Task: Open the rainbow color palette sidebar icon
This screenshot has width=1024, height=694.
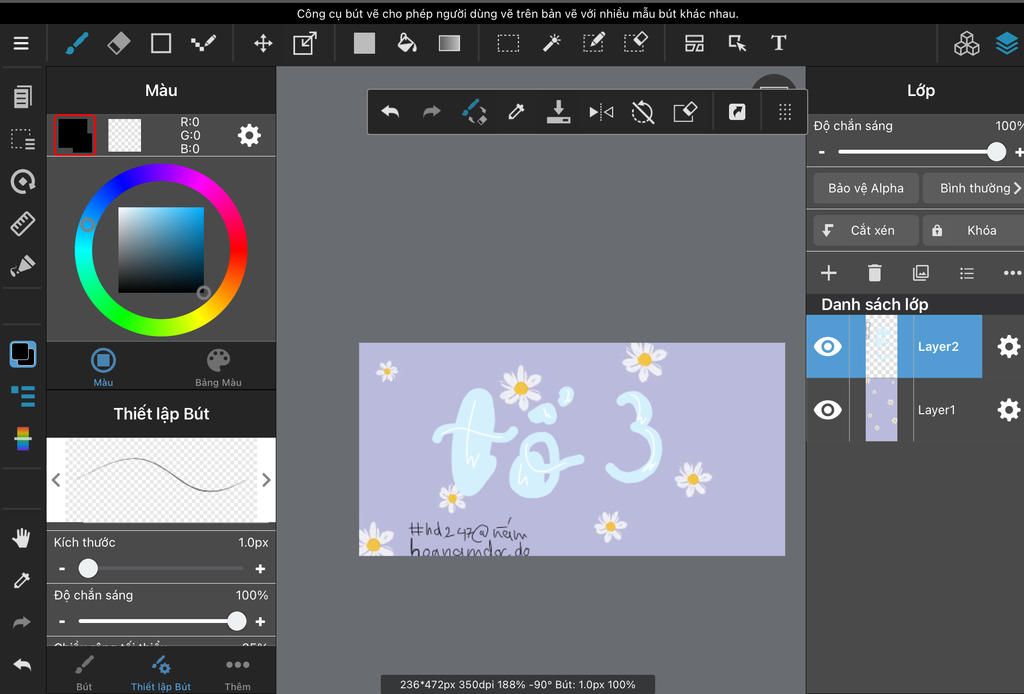Action: pyautogui.click(x=23, y=438)
